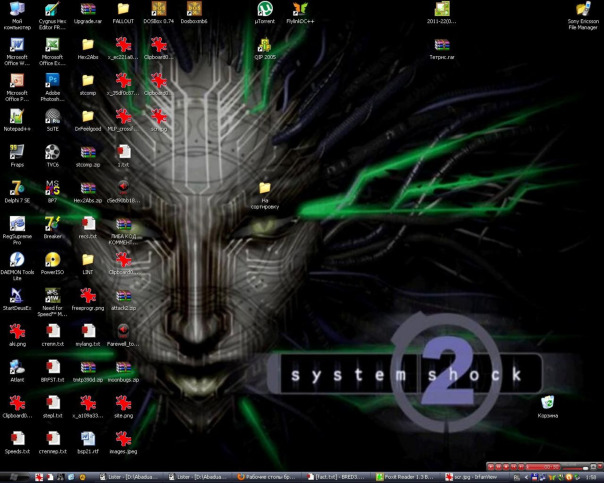
Task: Open the Start menu button
Action: pos(15,477)
